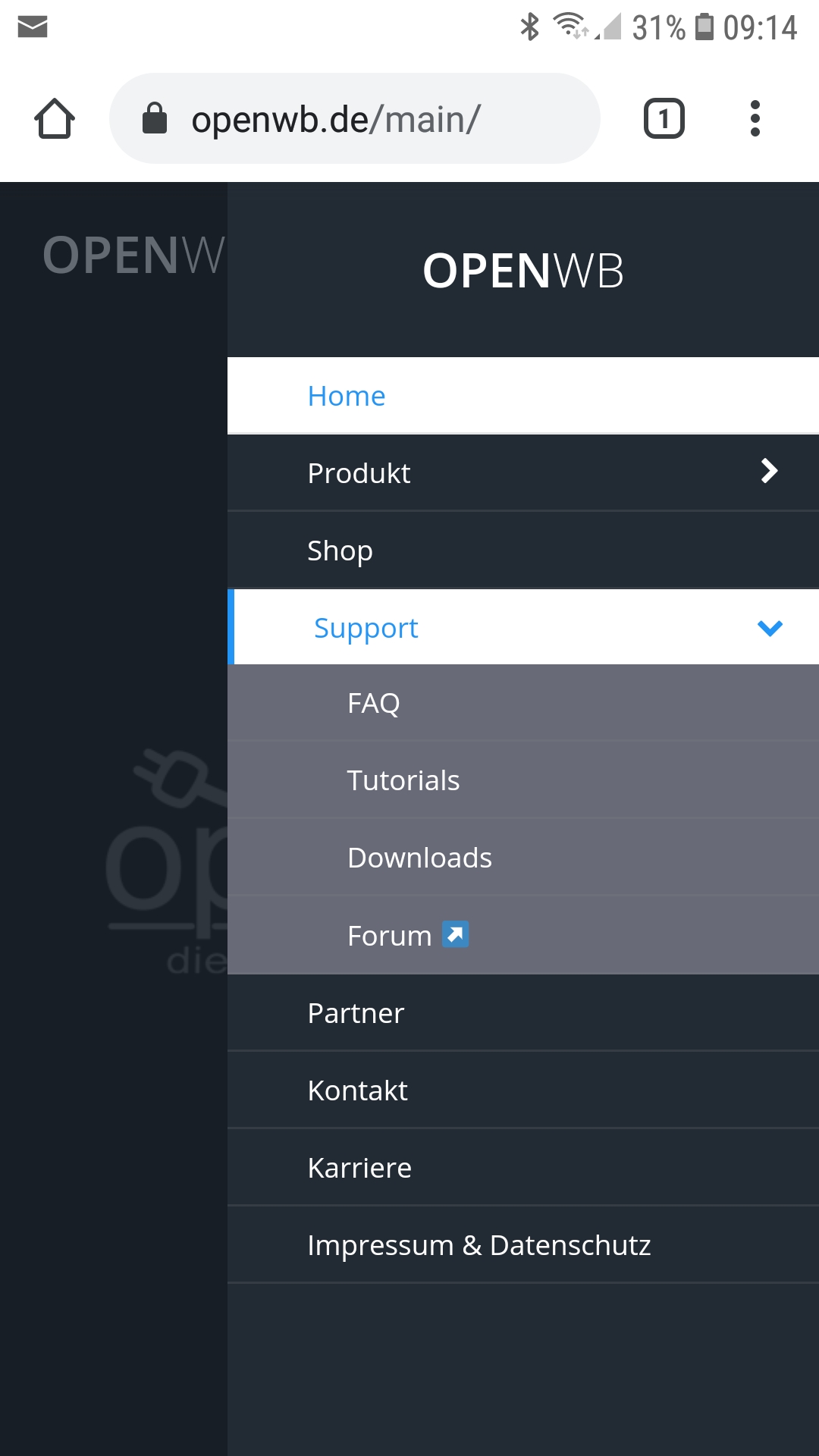Expand the Produkt submenu arrow
Viewport: 819px width, 1456px height.
(769, 472)
